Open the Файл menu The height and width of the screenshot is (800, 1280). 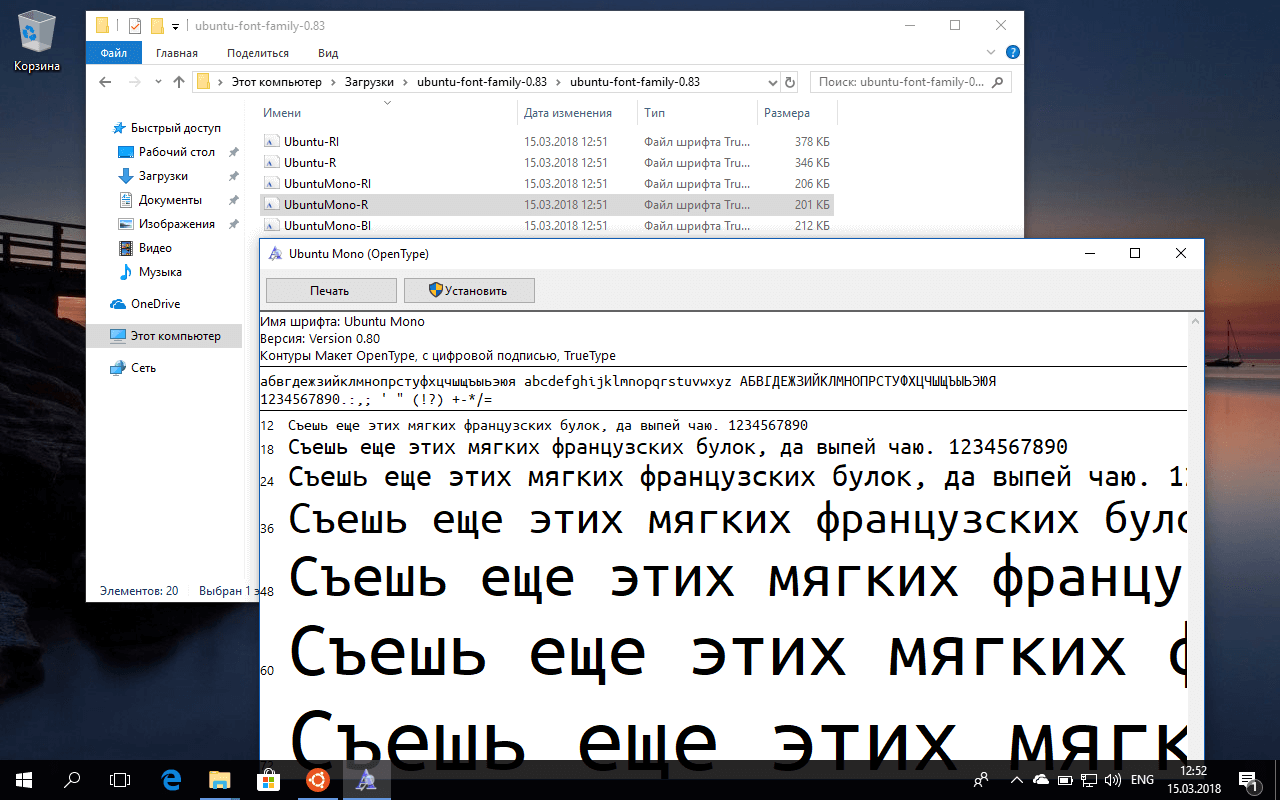[x=113, y=53]
